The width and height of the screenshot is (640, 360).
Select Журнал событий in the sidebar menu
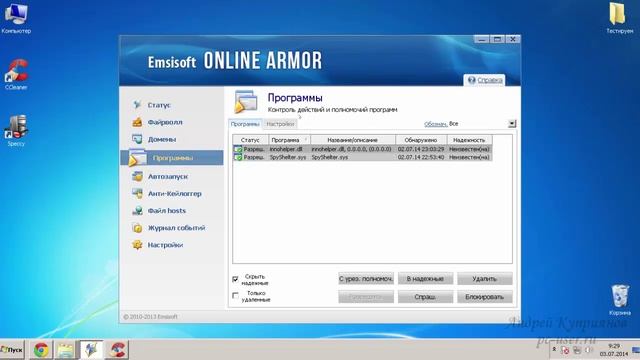[176, 228]
